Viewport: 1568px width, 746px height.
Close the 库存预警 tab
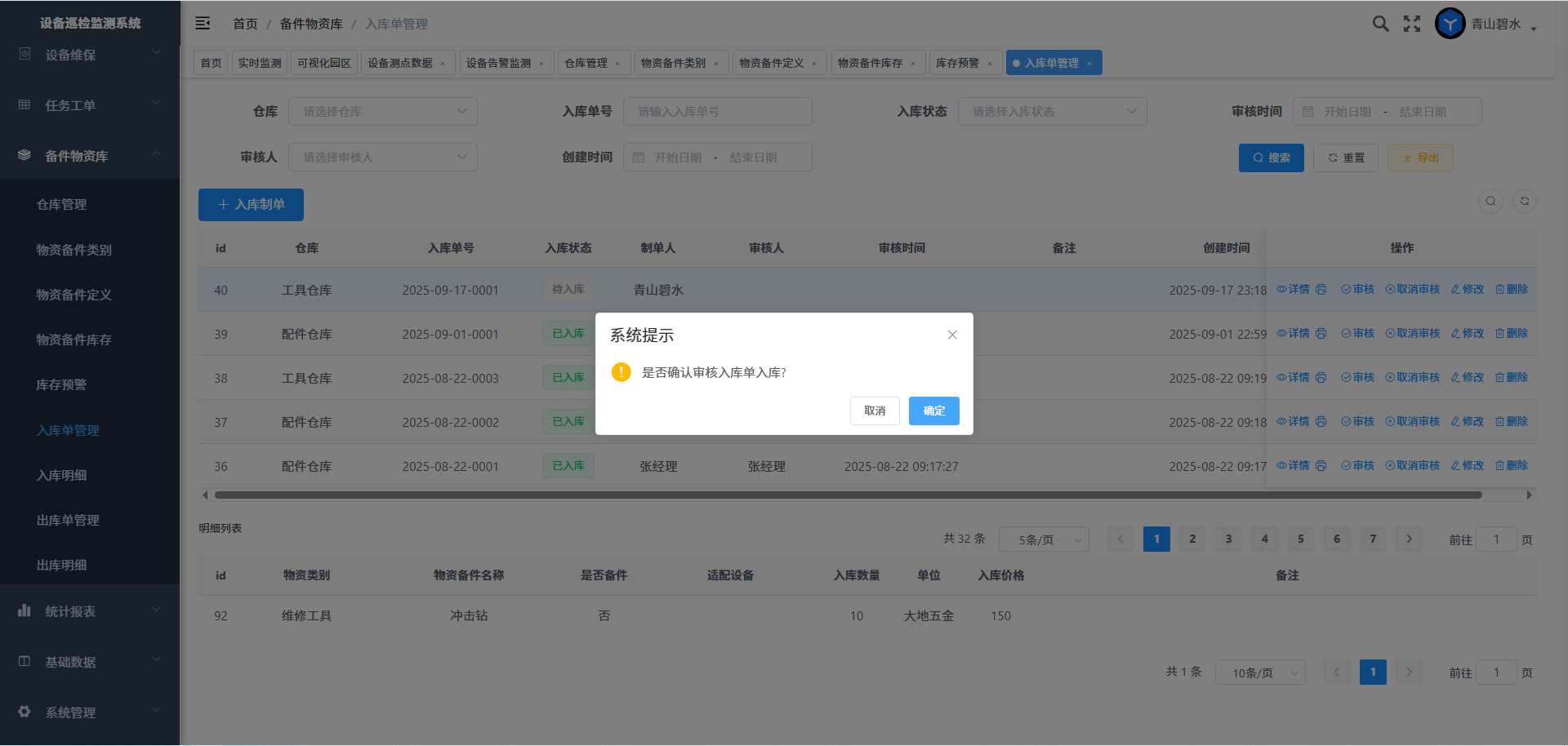(990, 64)
